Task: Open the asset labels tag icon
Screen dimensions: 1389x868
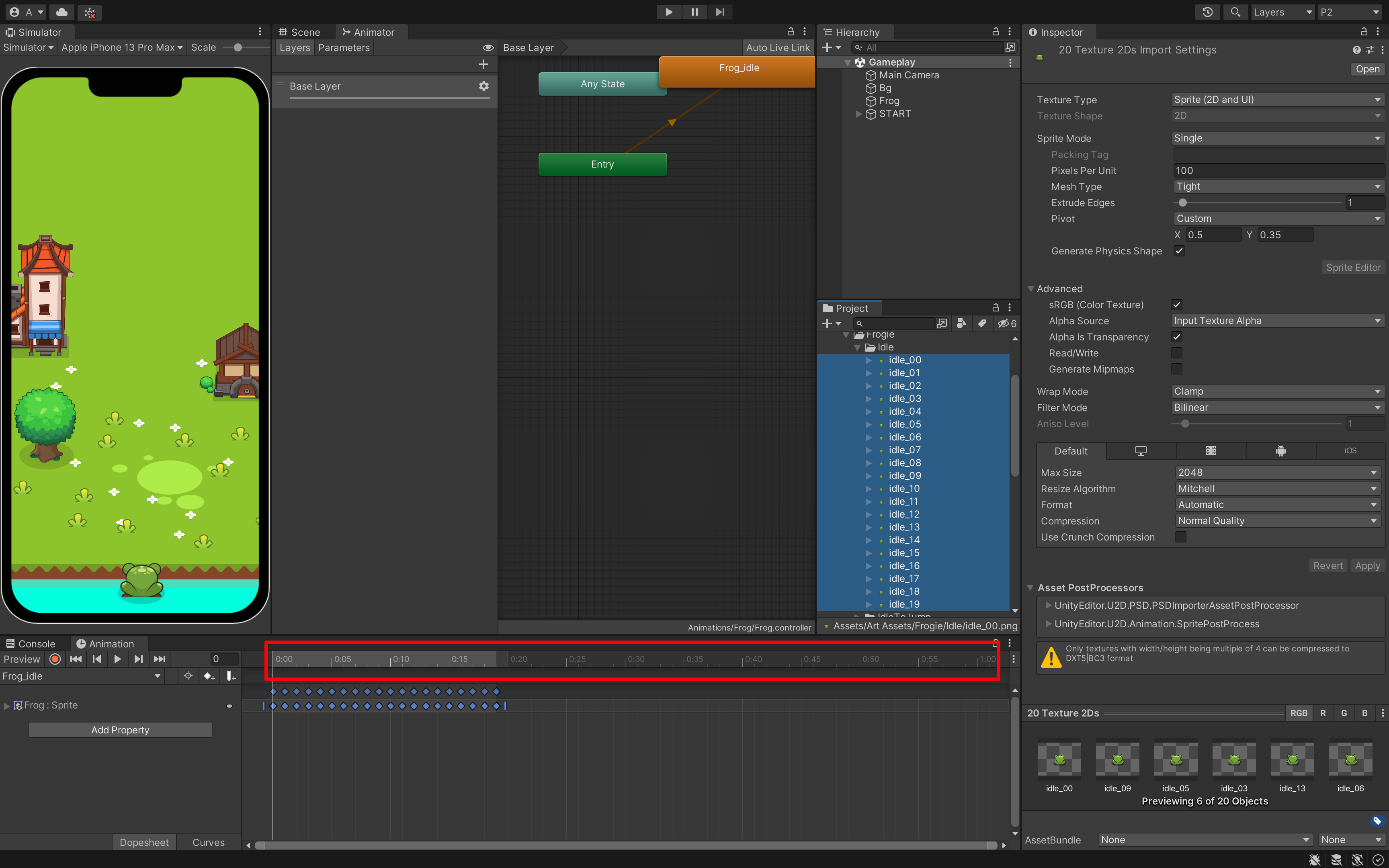Action: coord(1377,821)
